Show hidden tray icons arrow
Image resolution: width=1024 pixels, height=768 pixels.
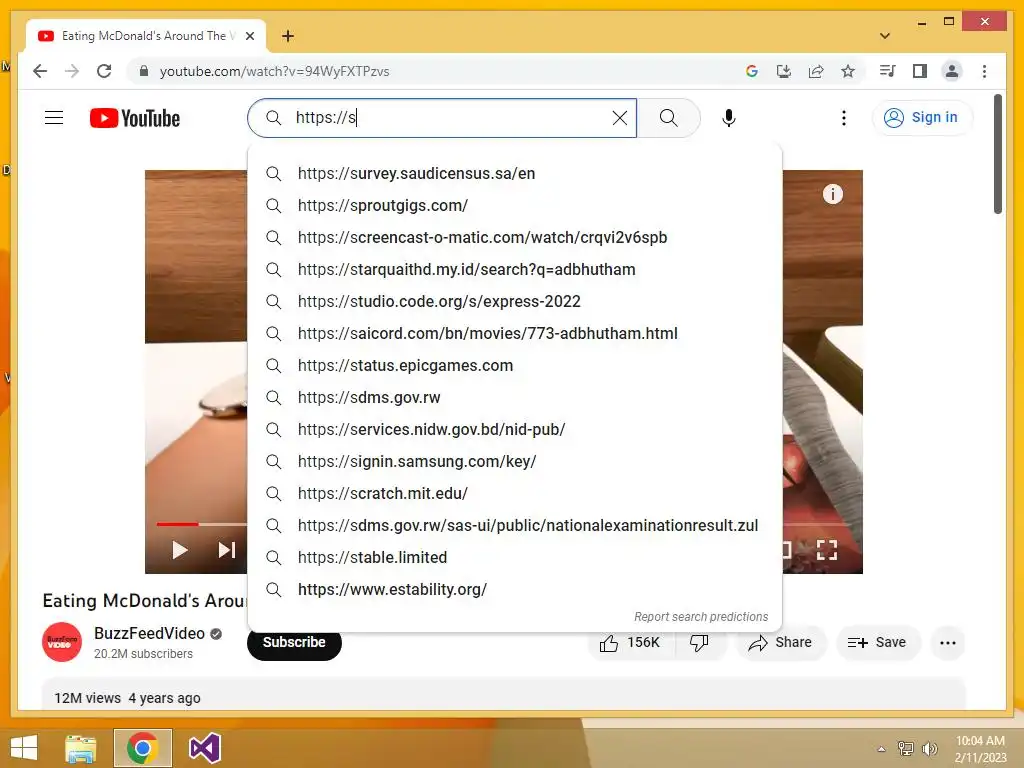tap(881, 749)
